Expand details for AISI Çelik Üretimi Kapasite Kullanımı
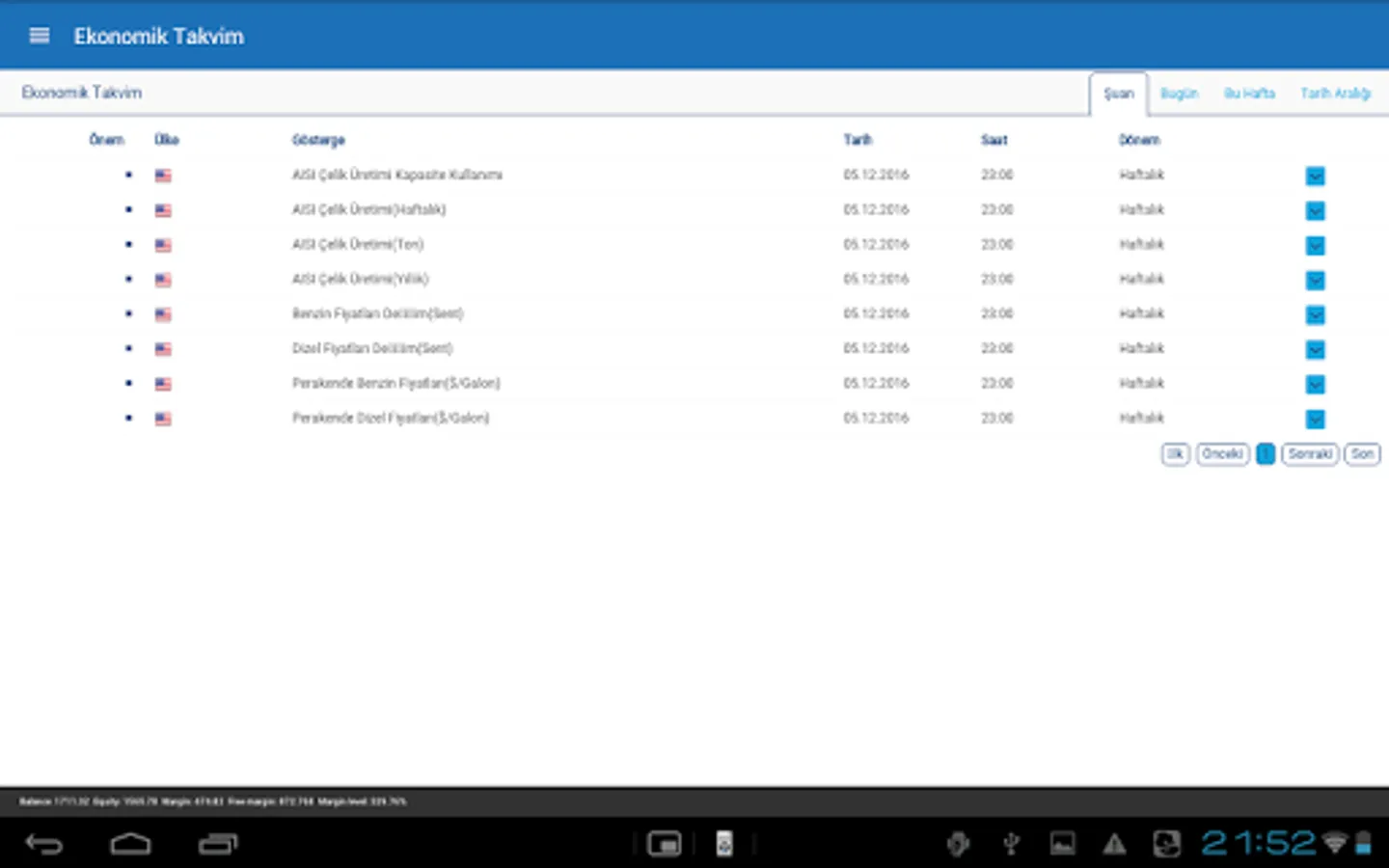Image resolution: width=1389 pixels, height=868 pixels. point(1316,176)
